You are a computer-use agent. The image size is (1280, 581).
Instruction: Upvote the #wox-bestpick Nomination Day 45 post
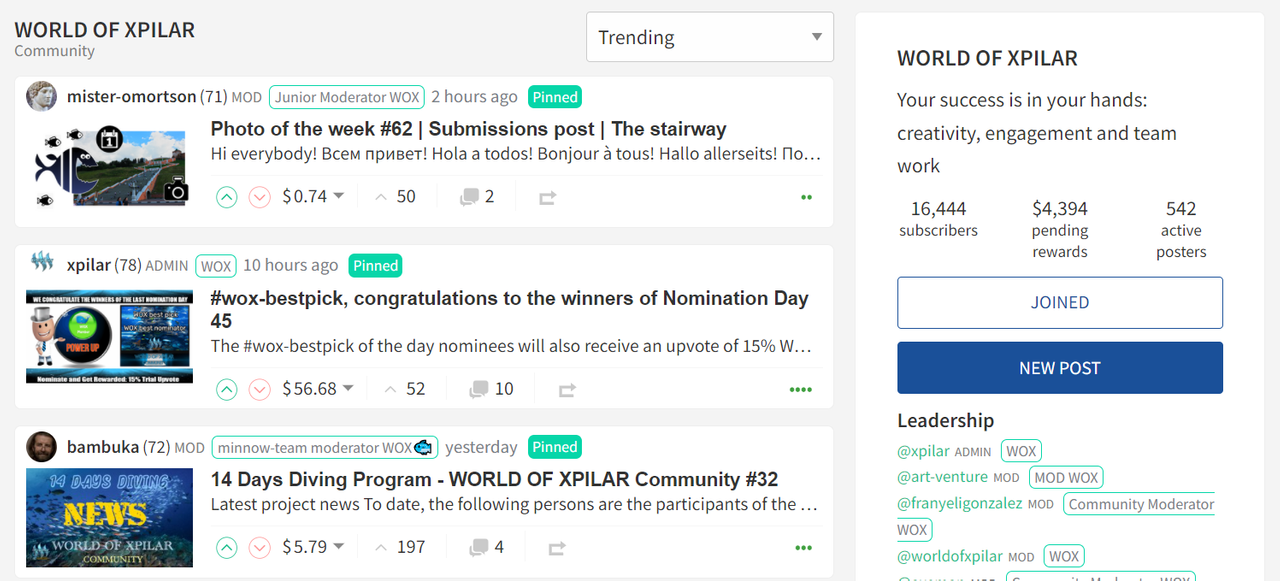(227, 389)
